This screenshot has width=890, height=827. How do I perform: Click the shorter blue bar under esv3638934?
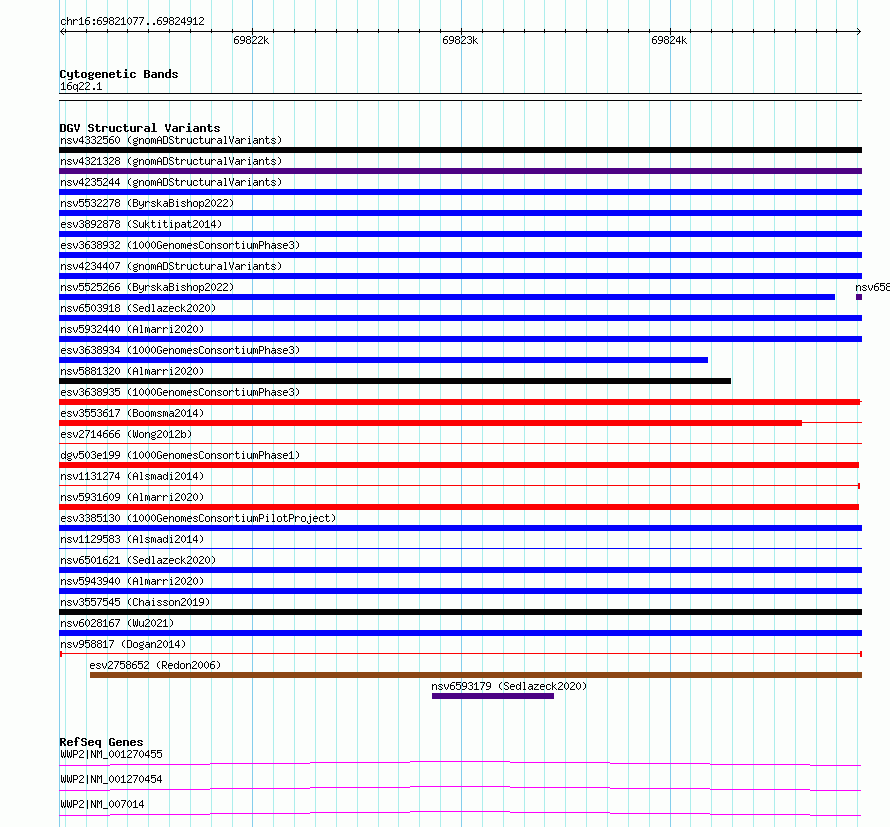(x=383, y=360)
